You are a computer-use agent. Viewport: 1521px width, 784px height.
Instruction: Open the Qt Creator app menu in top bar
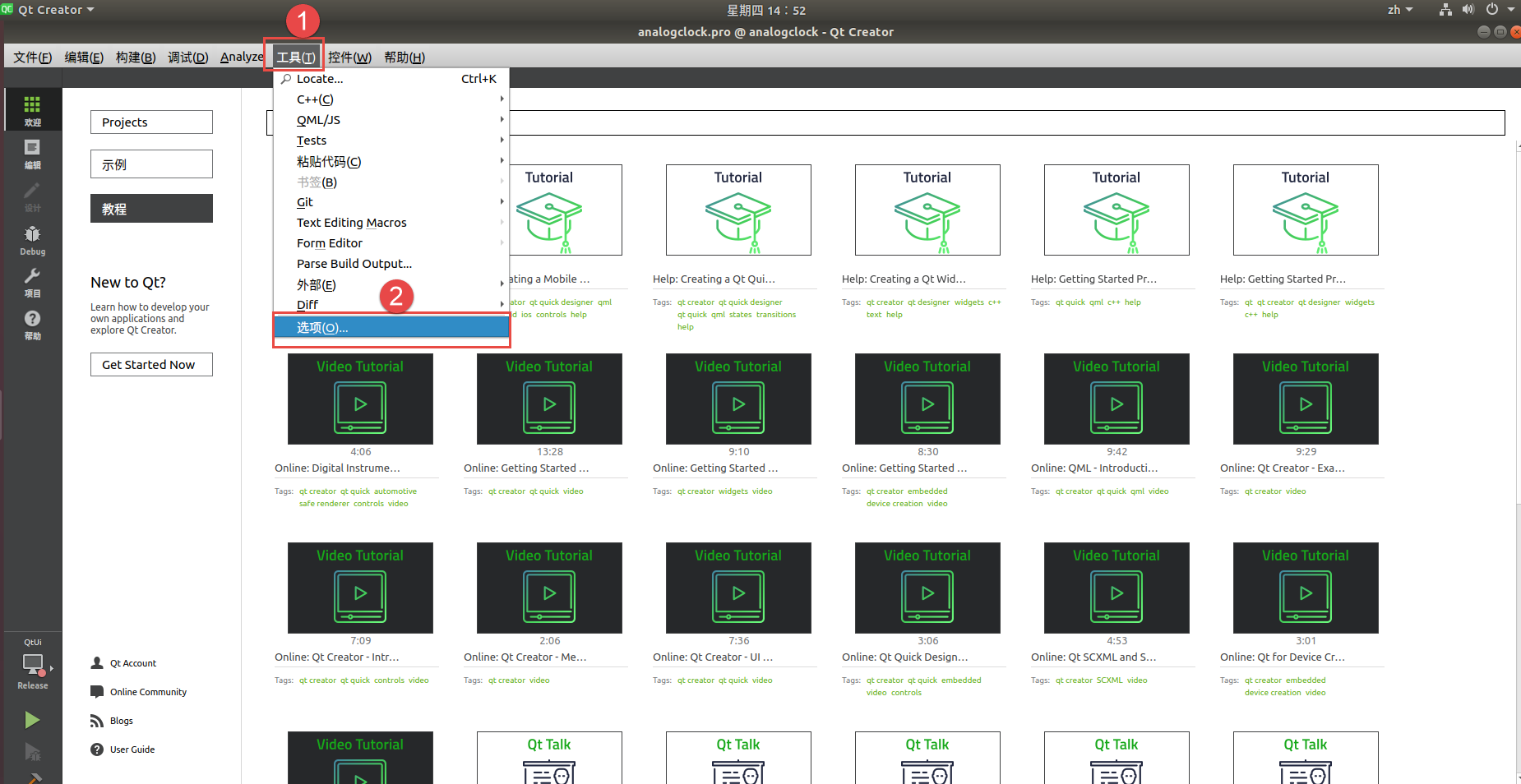pyautogui.click(x=49, y=10)
